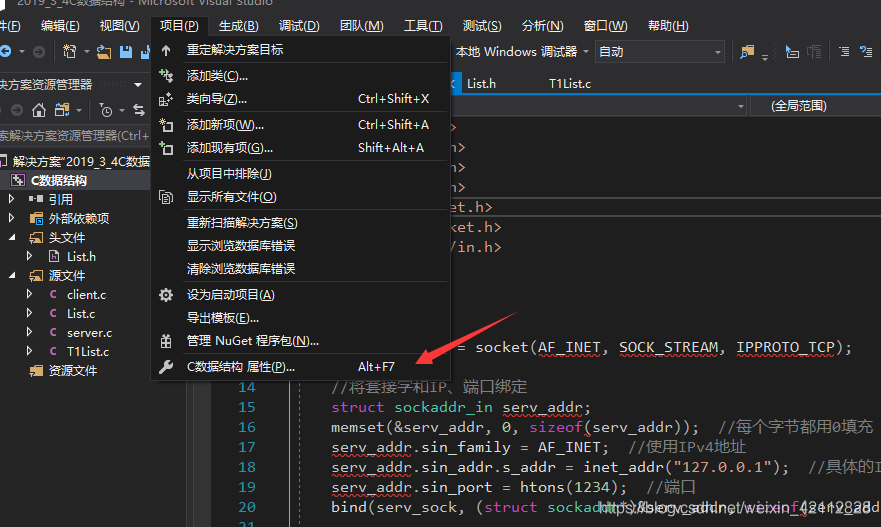Screen dimensions: 881x527
Task: Open the 生成(B) menu
Action: (239, 26)
